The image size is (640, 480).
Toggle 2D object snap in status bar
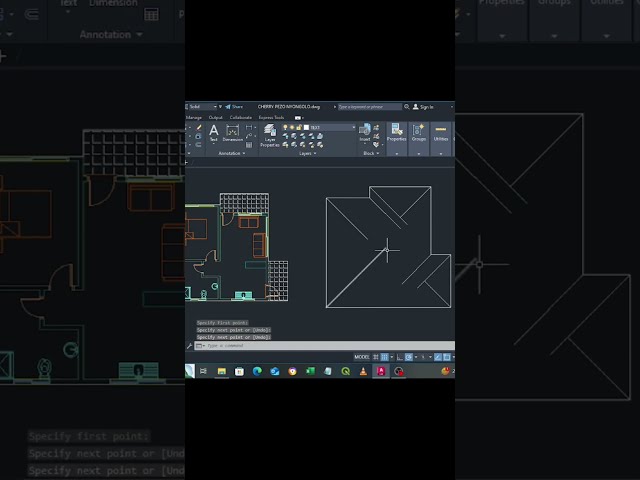447,357
